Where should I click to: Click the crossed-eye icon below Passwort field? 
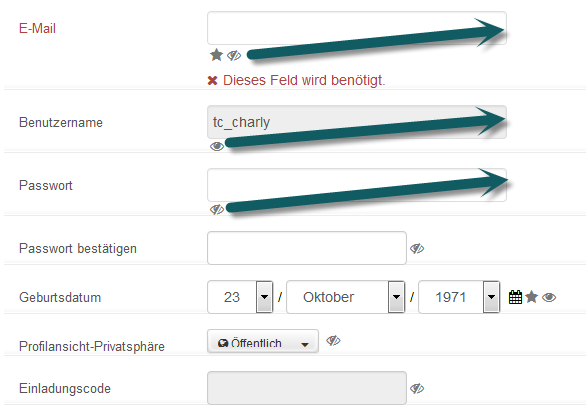(217, 209)
